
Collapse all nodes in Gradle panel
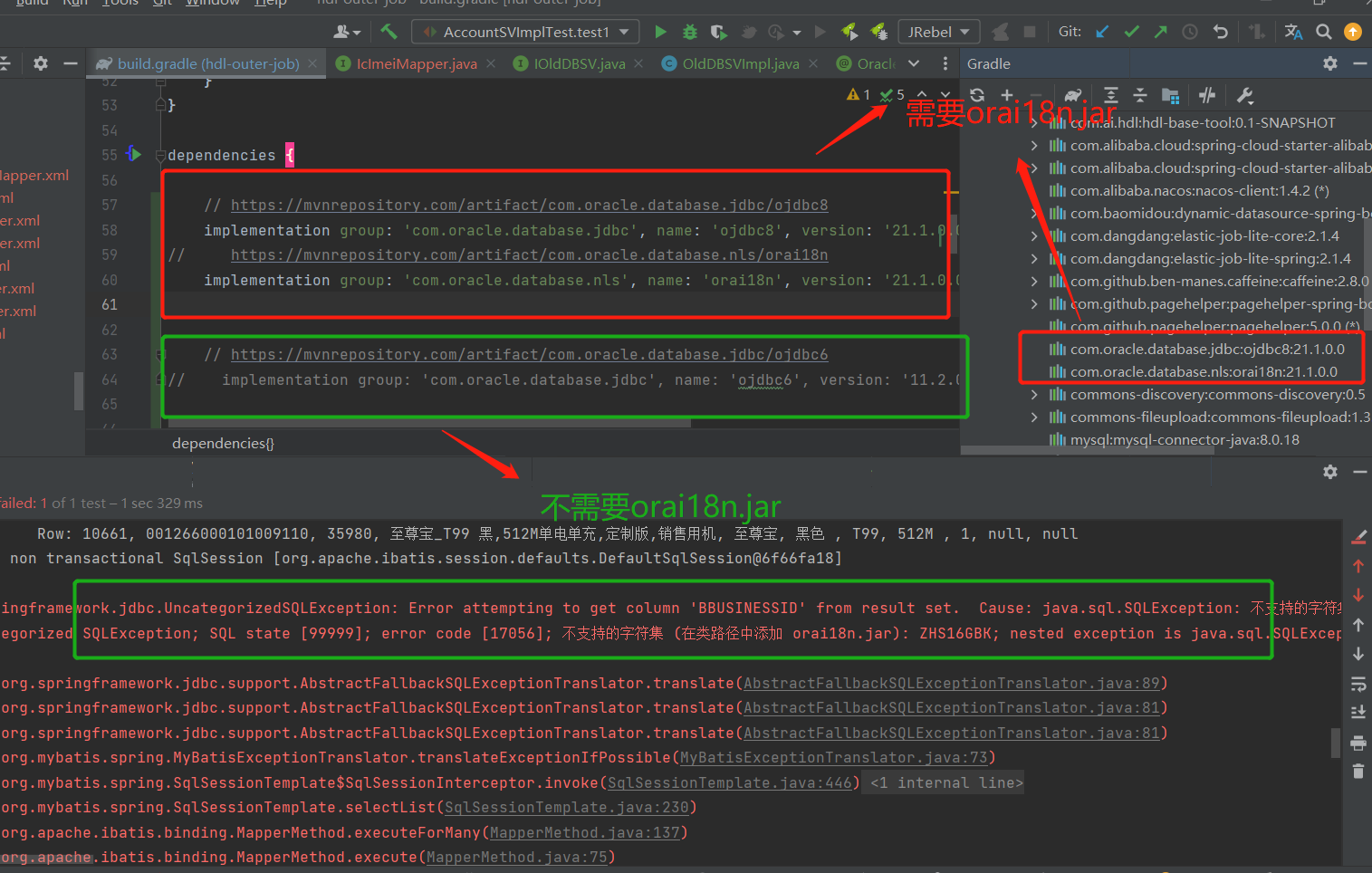1140,95
